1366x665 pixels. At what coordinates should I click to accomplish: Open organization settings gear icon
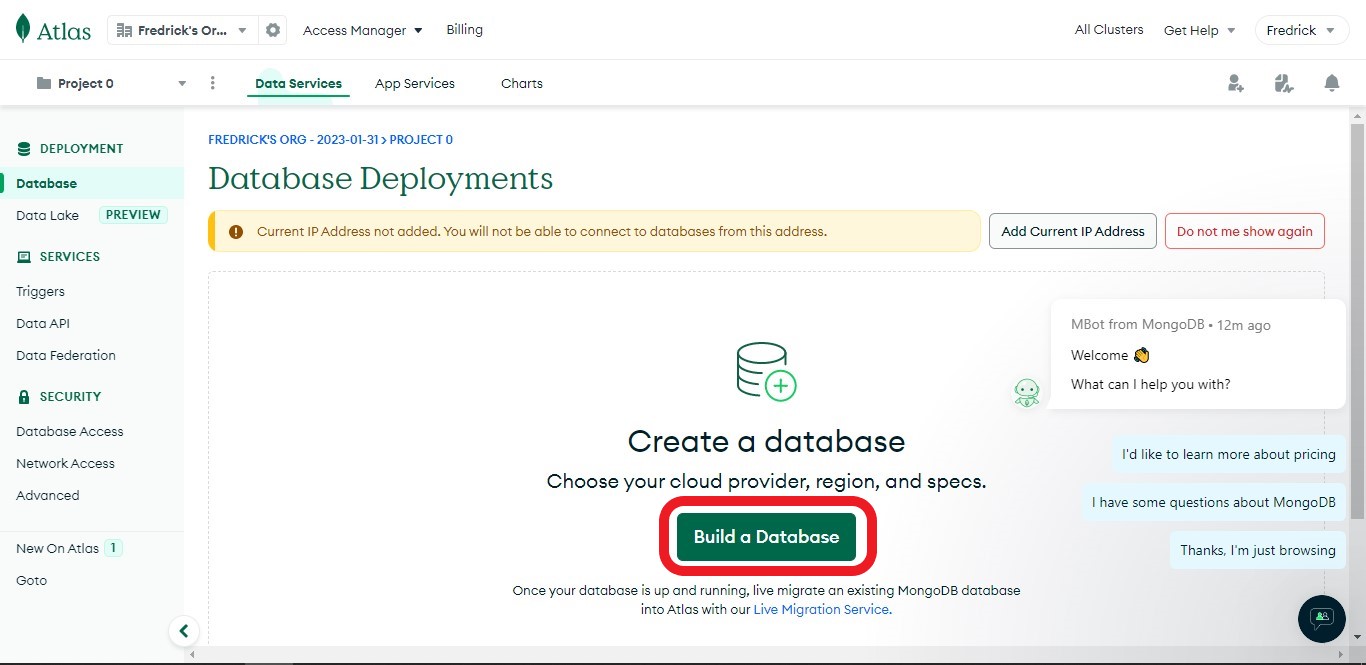[272, 30]
